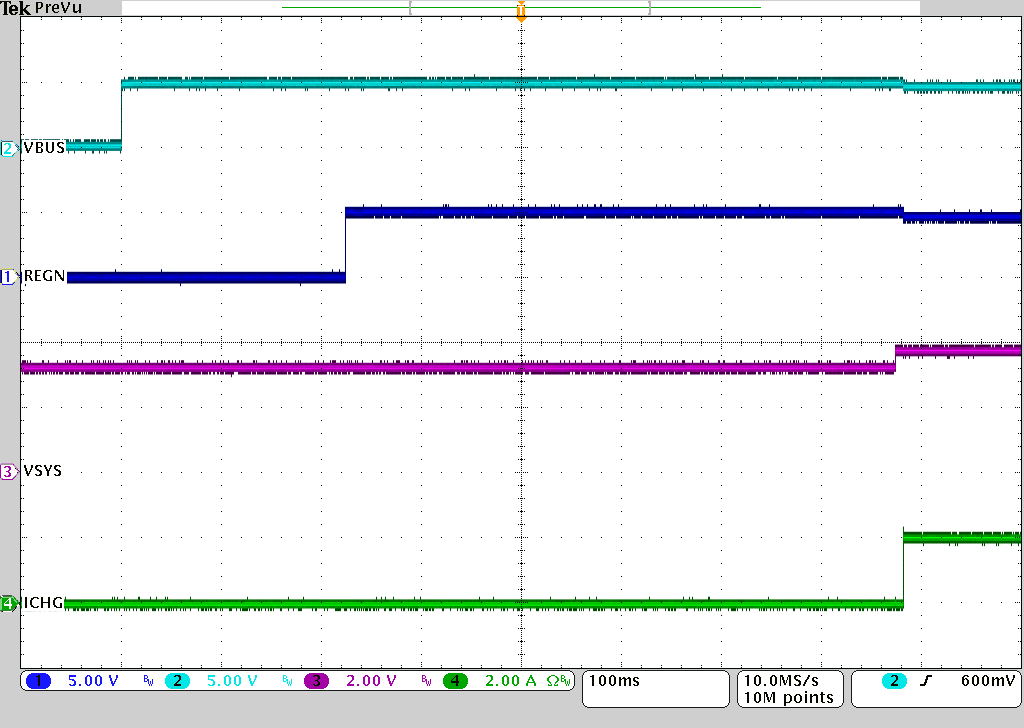
Task: Select the Channel 4 badge beside ICHG label
Action: (8, 603)
